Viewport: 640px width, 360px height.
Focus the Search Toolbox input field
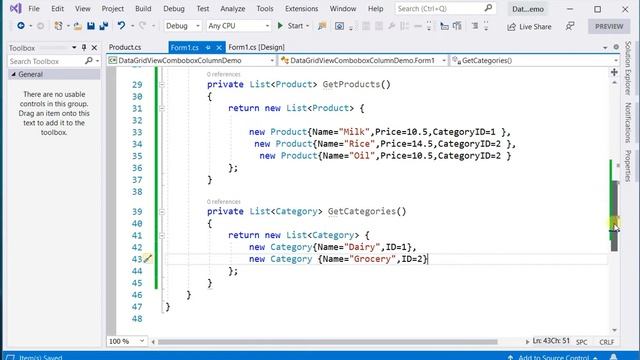(46, 61)
